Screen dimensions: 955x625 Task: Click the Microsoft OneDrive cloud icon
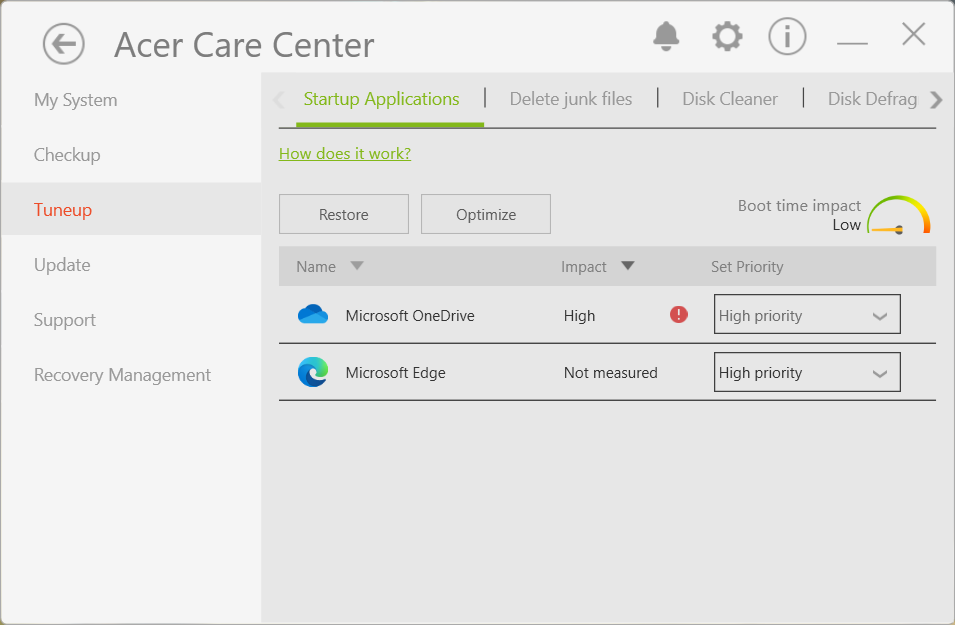pos(313,314)
